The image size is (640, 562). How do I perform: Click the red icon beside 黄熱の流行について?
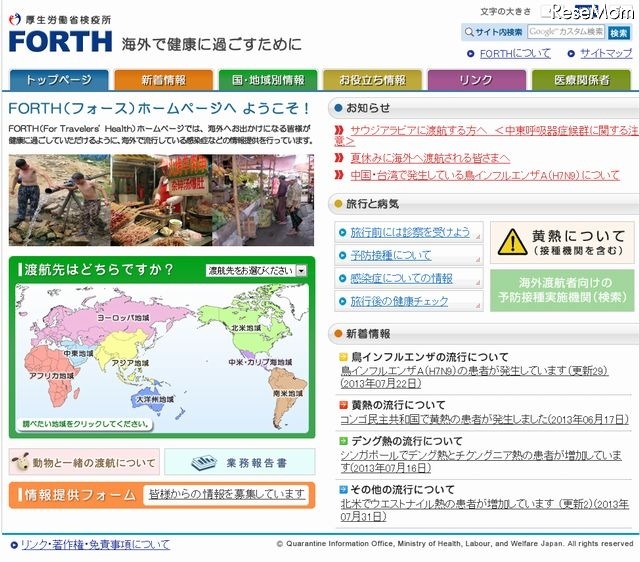pos(344,405)
